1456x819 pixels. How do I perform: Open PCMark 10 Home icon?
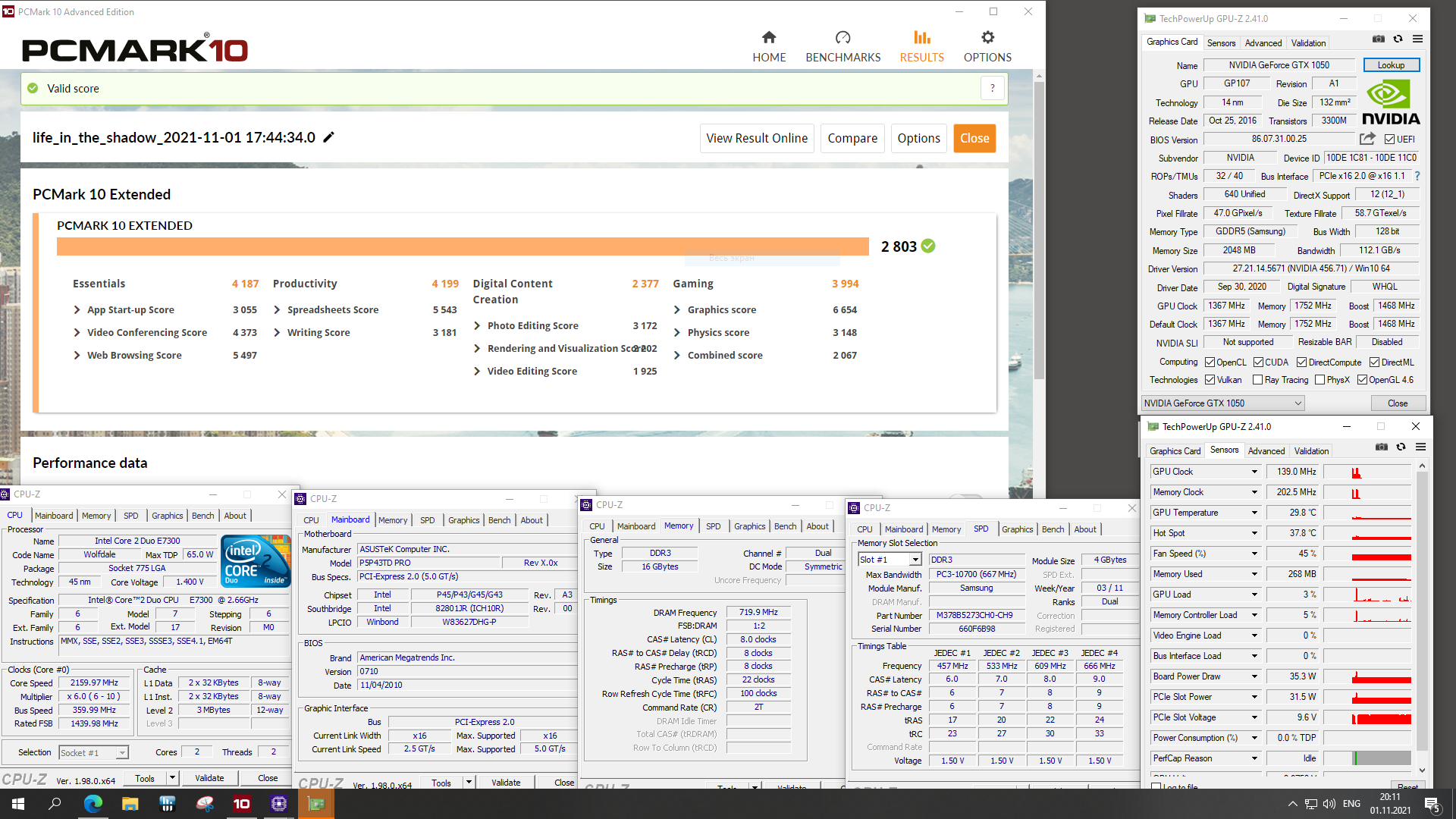click(769, 37)
